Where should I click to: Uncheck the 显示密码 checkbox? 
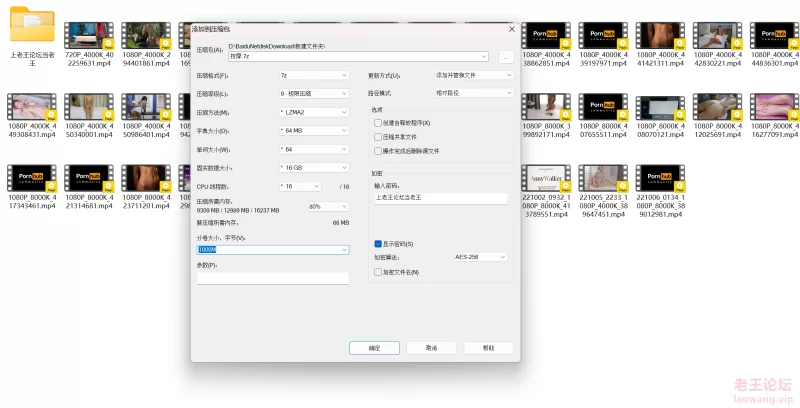(x=378, y=244)
